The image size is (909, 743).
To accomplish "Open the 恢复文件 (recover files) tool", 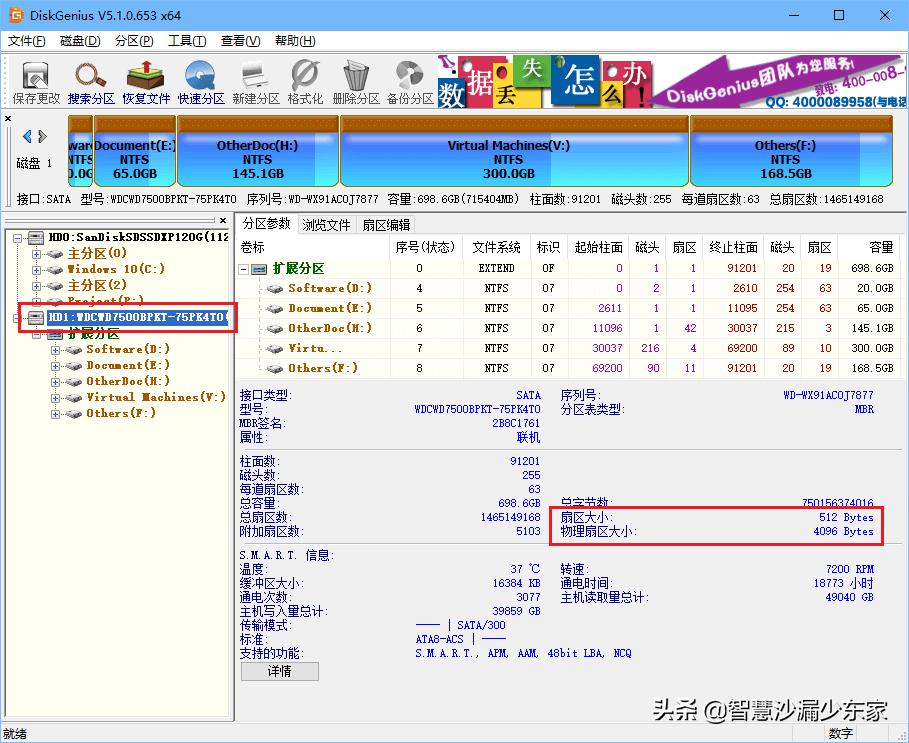I will pyautogui.click(x=146, y=80).
